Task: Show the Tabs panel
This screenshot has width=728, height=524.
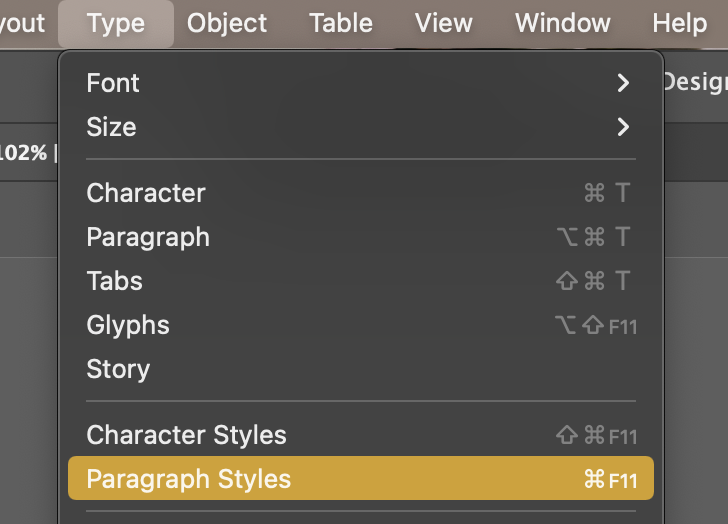Action: (x=114, y=281)
